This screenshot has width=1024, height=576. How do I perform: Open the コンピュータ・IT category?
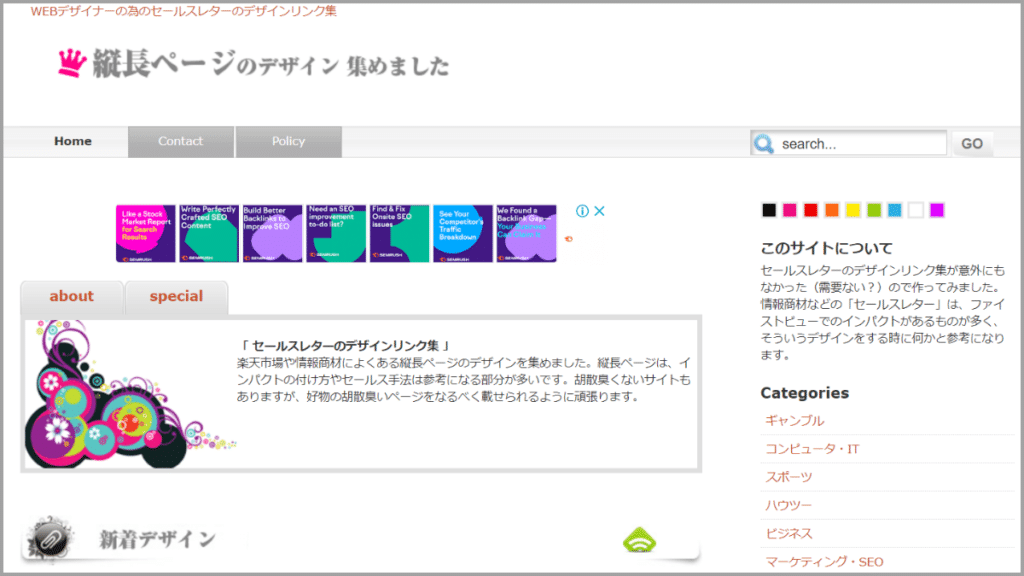coord(812,449)
